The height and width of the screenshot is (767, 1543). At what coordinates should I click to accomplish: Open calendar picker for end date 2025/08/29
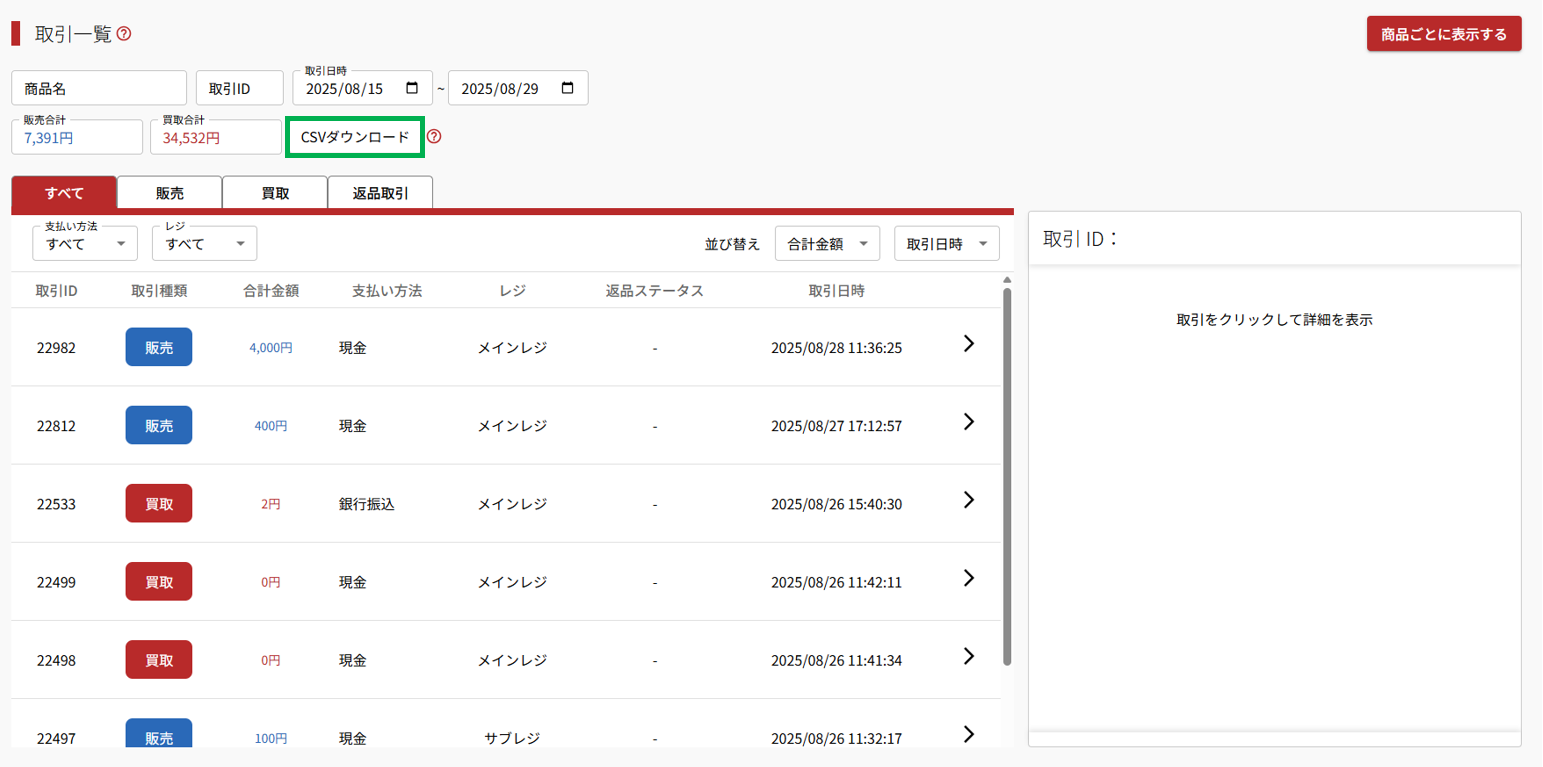[x=568, y=88]
